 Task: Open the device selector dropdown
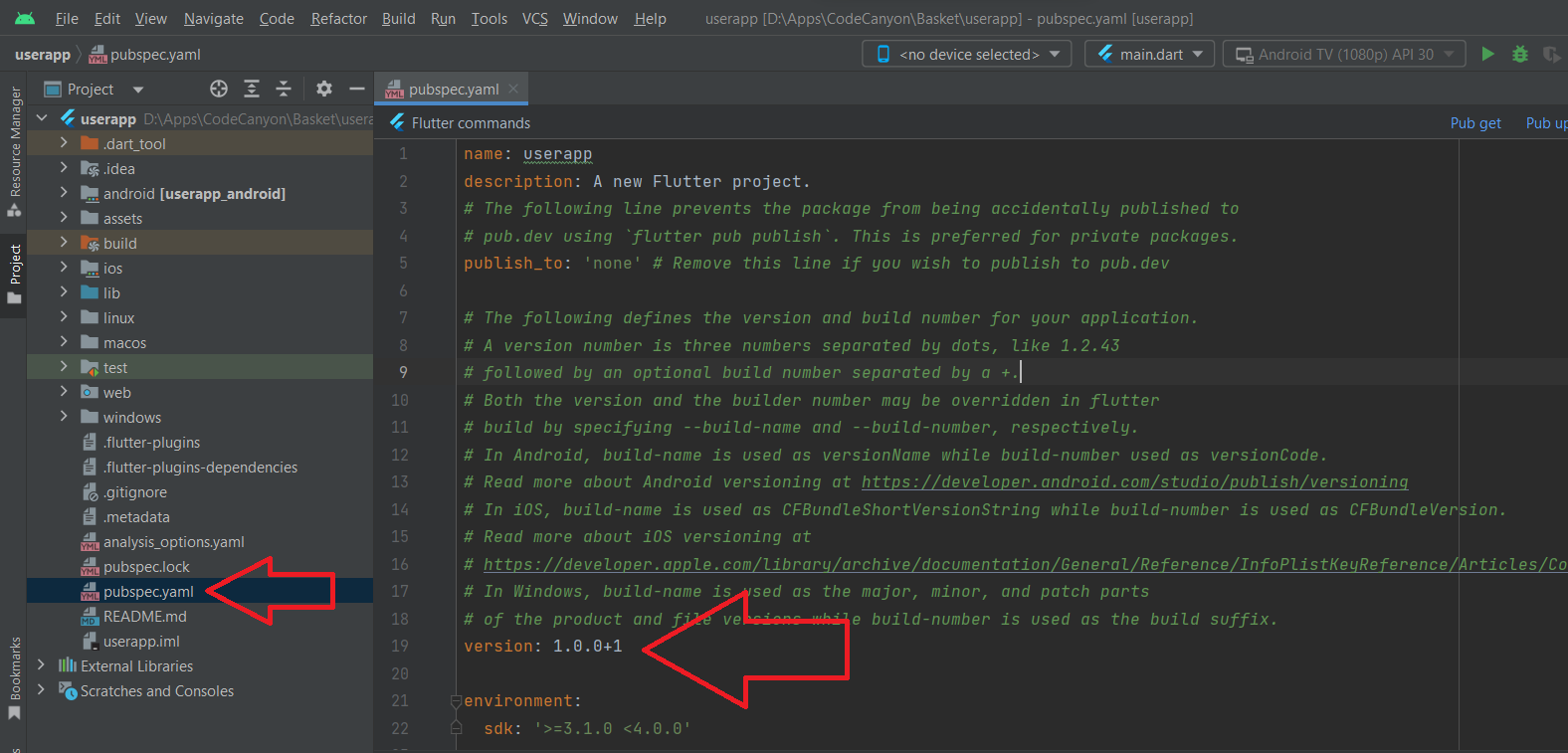966,54
